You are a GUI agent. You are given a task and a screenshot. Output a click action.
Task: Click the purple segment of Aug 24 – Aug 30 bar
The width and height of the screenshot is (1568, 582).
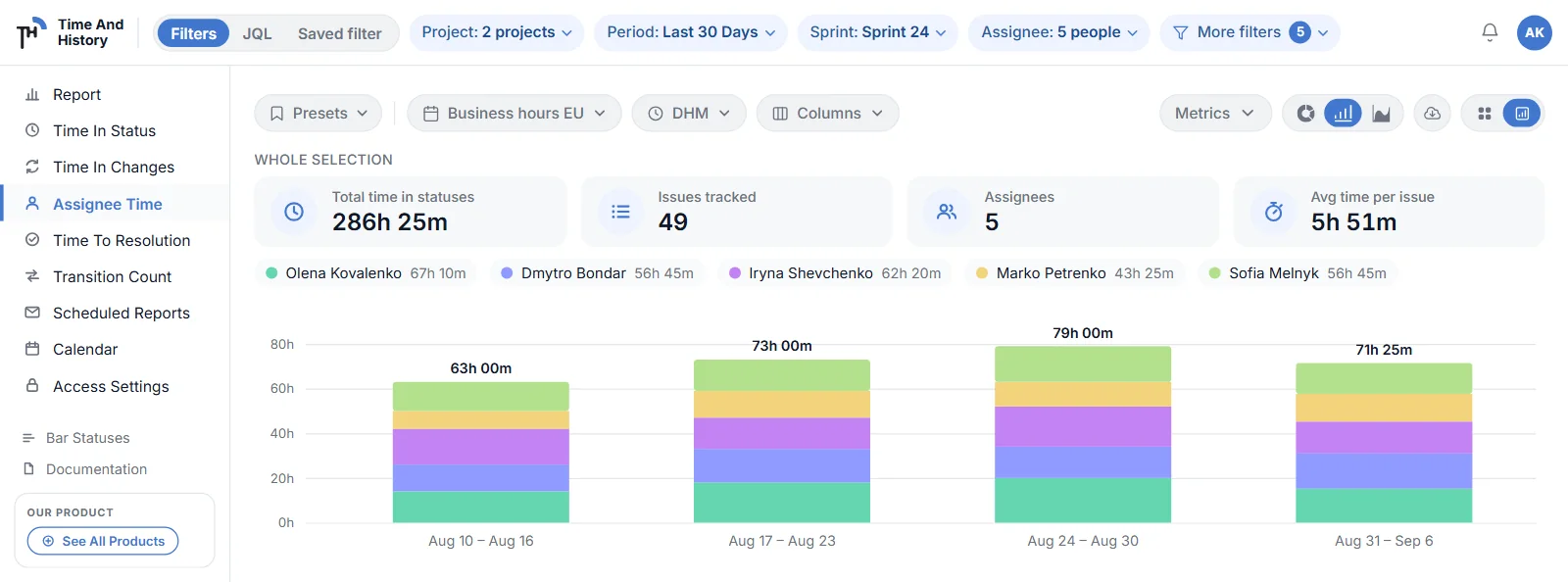(1083, 426)
